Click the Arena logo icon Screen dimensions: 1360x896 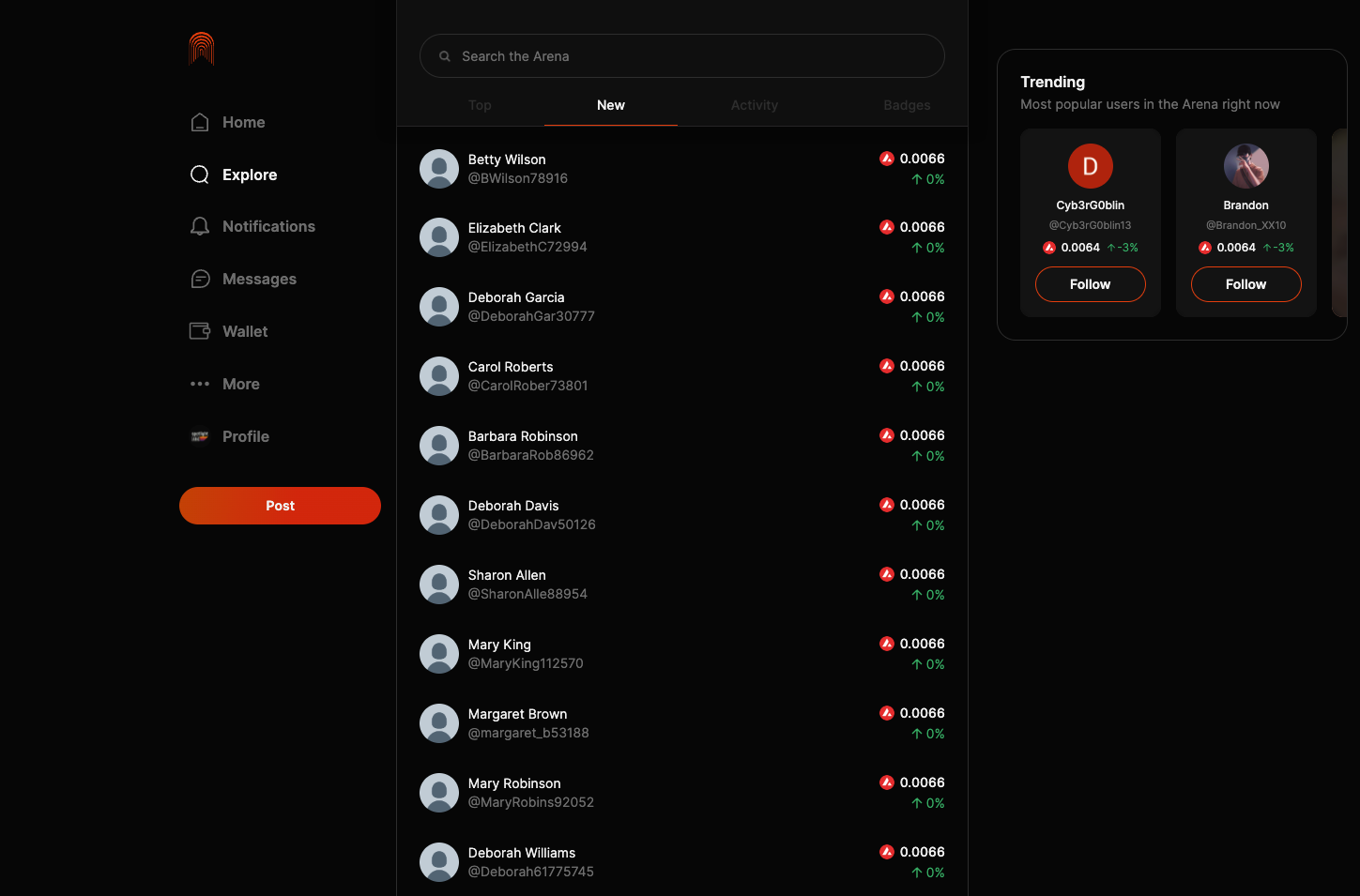click(x=201, y=49)
